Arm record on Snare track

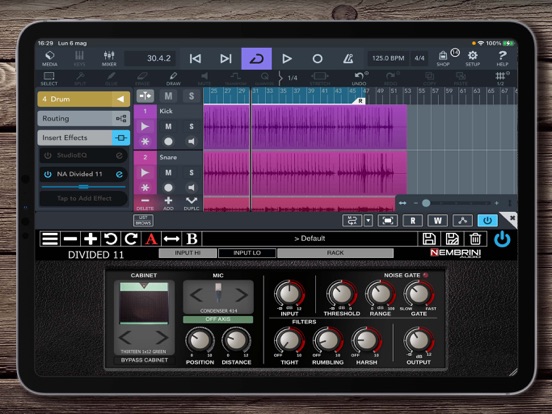(168, 188)
